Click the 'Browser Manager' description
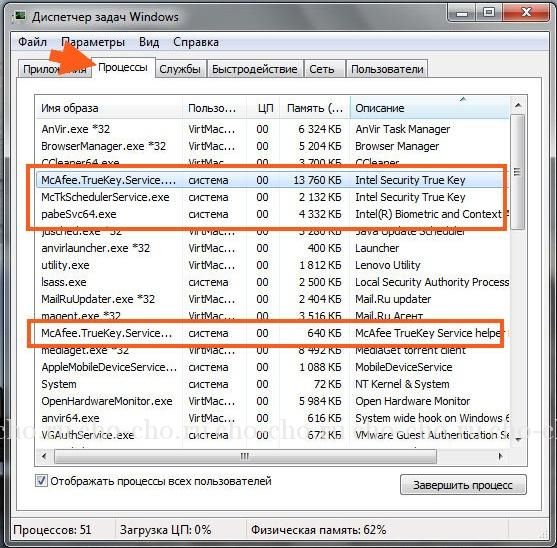Viewport: 557px width, 548px height. click(x=397, y=146)
